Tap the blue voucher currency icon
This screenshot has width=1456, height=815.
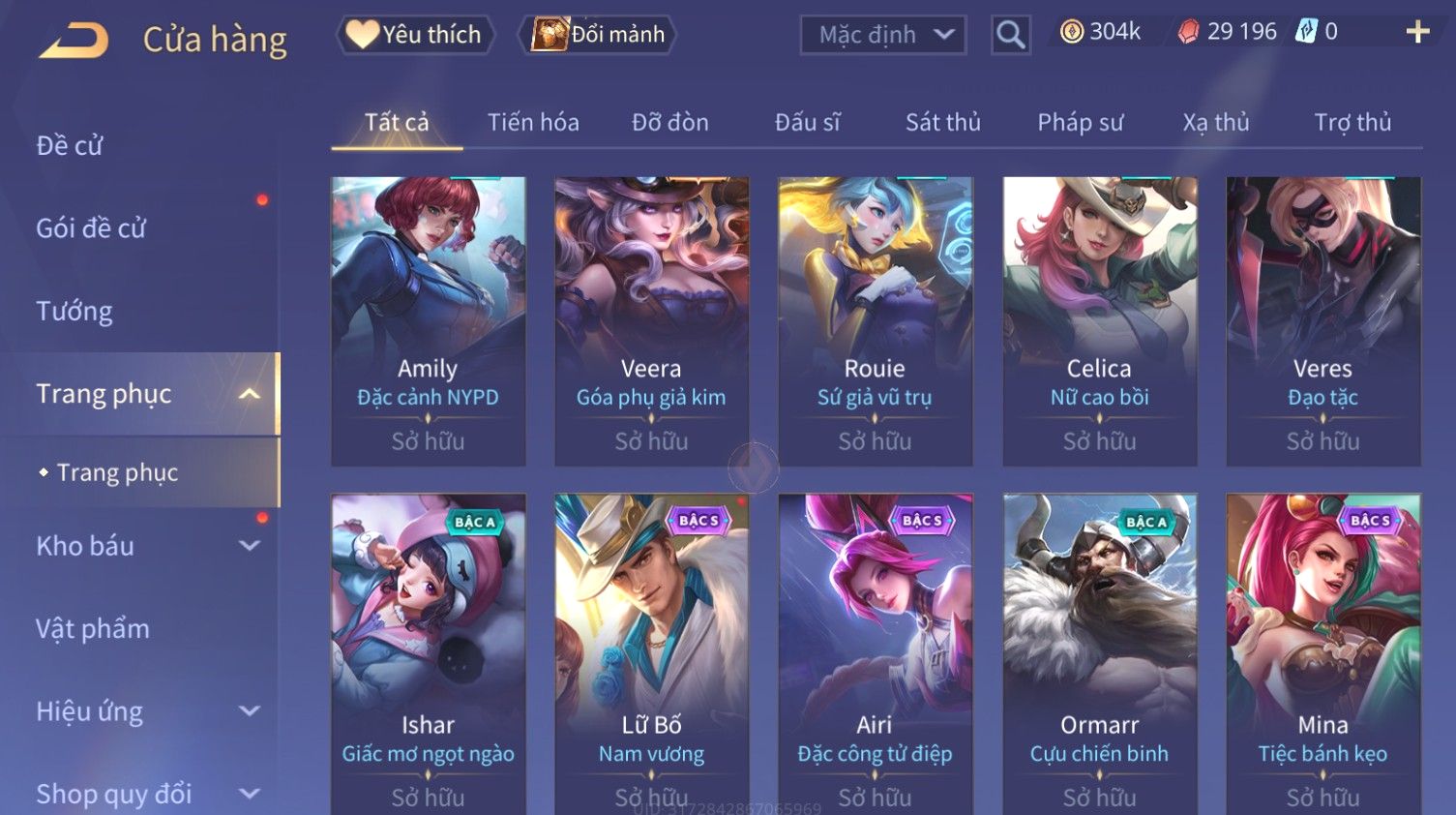click(1306, 31)
